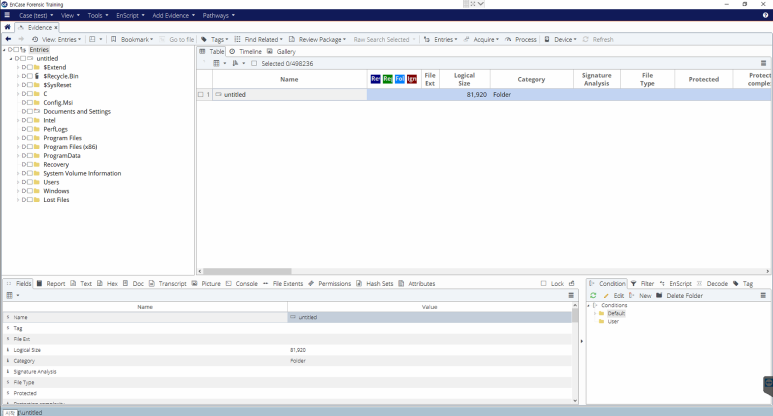Select the Logical Size column header
This screenshot has height=416, width=773.
(x=464, y=79)
